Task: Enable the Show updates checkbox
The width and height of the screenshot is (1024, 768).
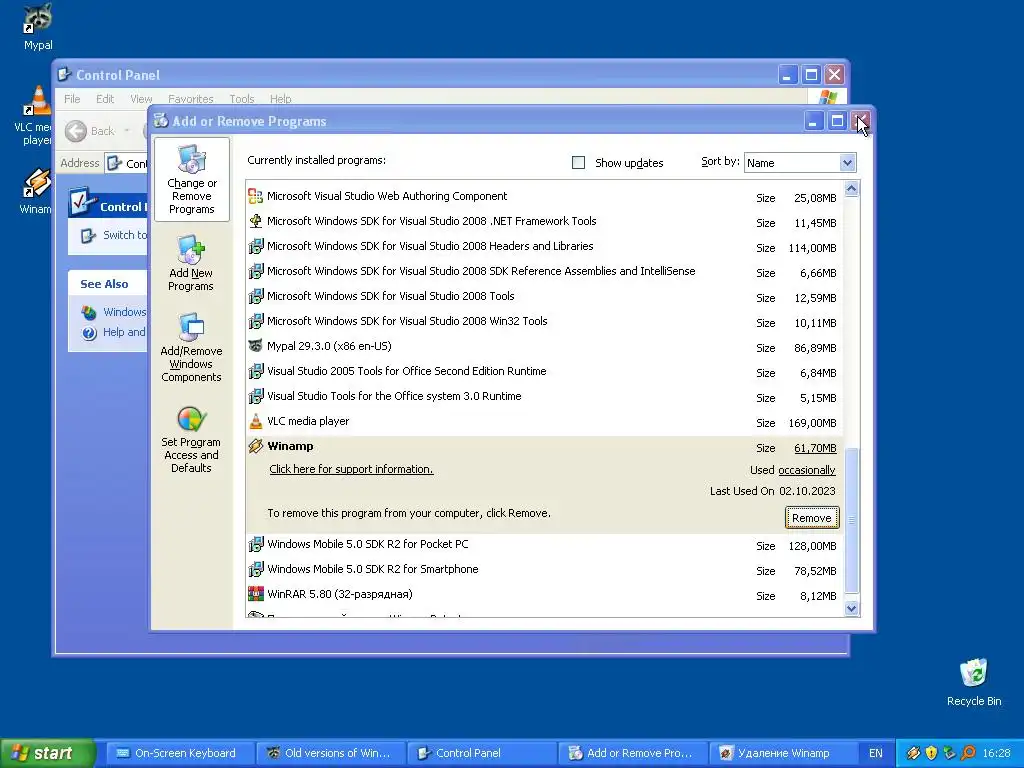Action: (x=579, y=163)
